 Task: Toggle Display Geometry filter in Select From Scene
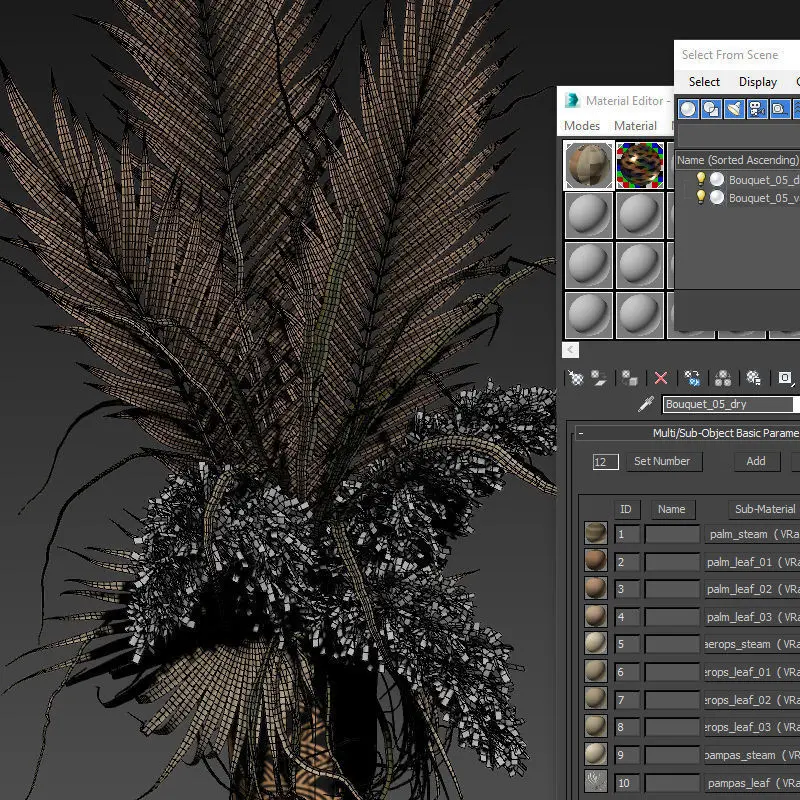coord(688,109)
